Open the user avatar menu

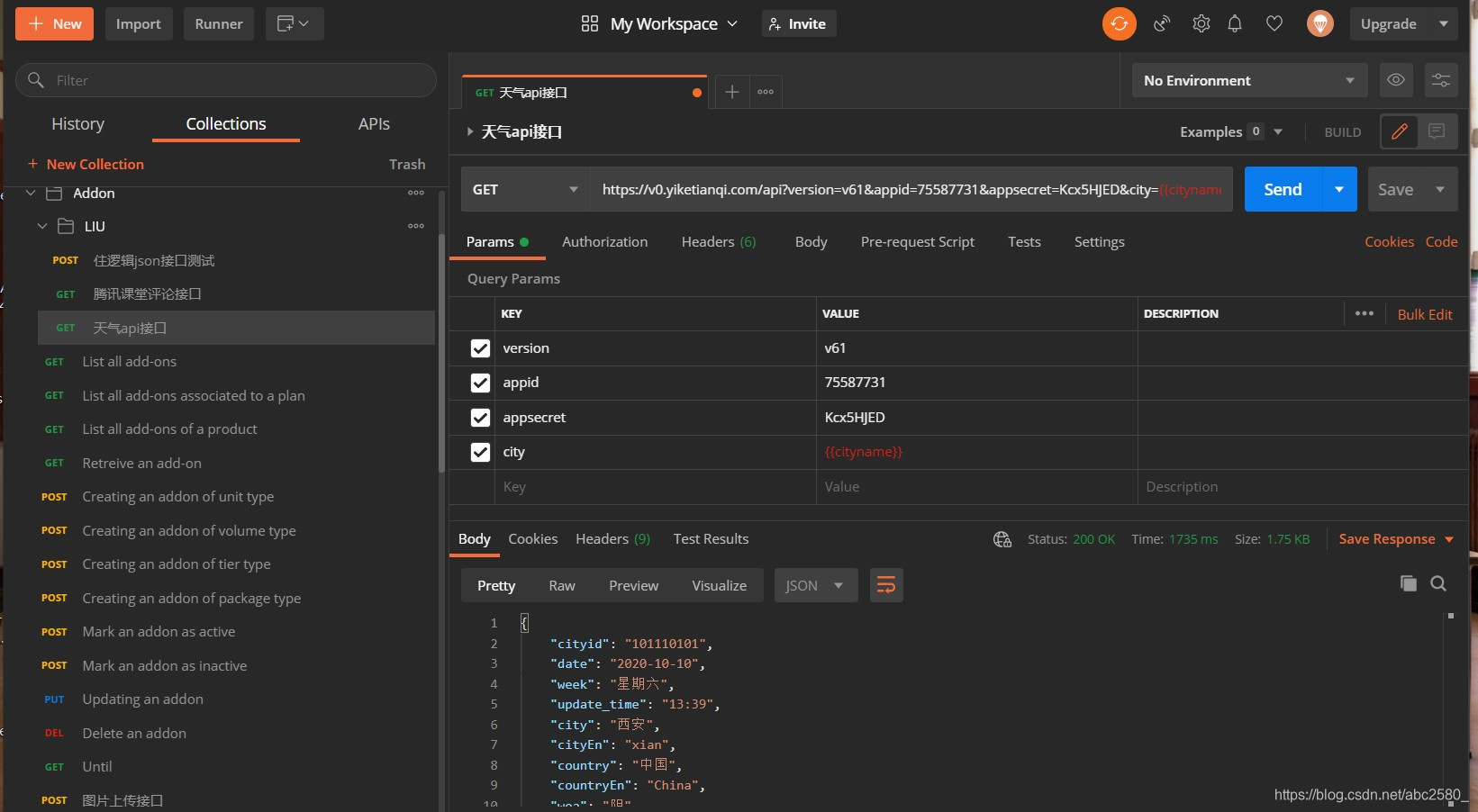pyautogui.click(x=1319, y=24)
